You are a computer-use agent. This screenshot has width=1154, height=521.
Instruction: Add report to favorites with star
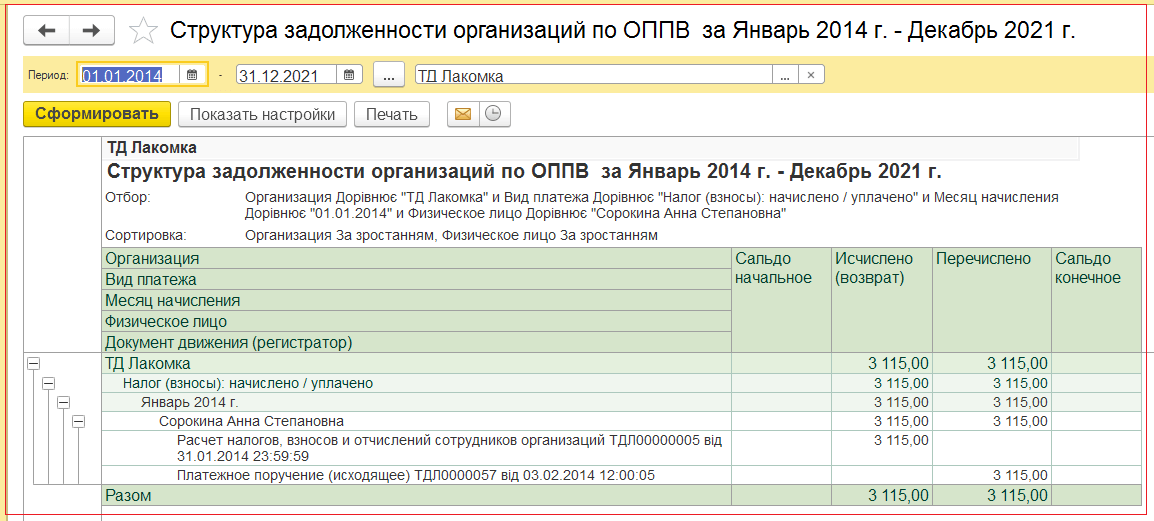(143, 31)
